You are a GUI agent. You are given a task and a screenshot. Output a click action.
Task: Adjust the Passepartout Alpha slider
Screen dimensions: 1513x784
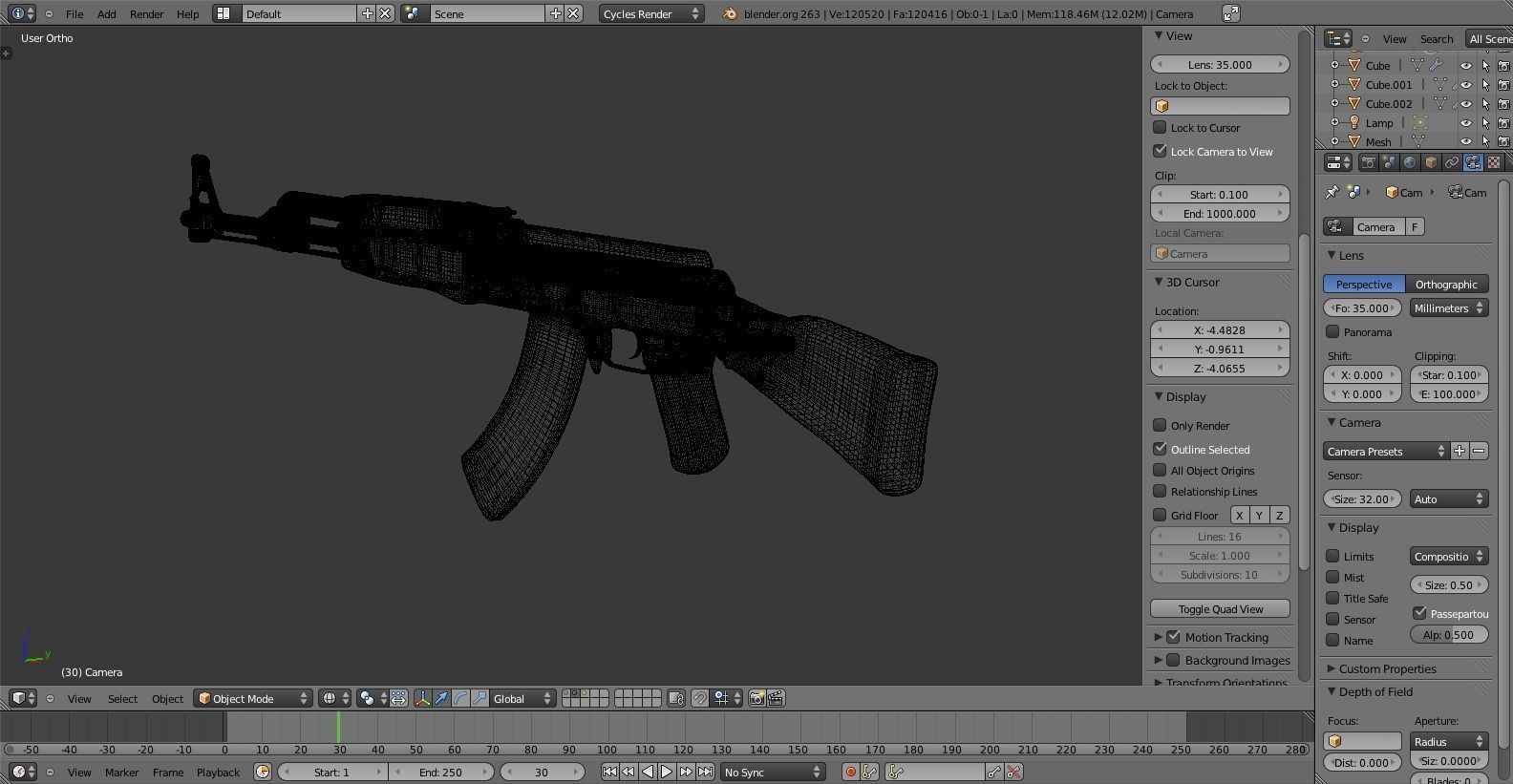pos(1449,634)
